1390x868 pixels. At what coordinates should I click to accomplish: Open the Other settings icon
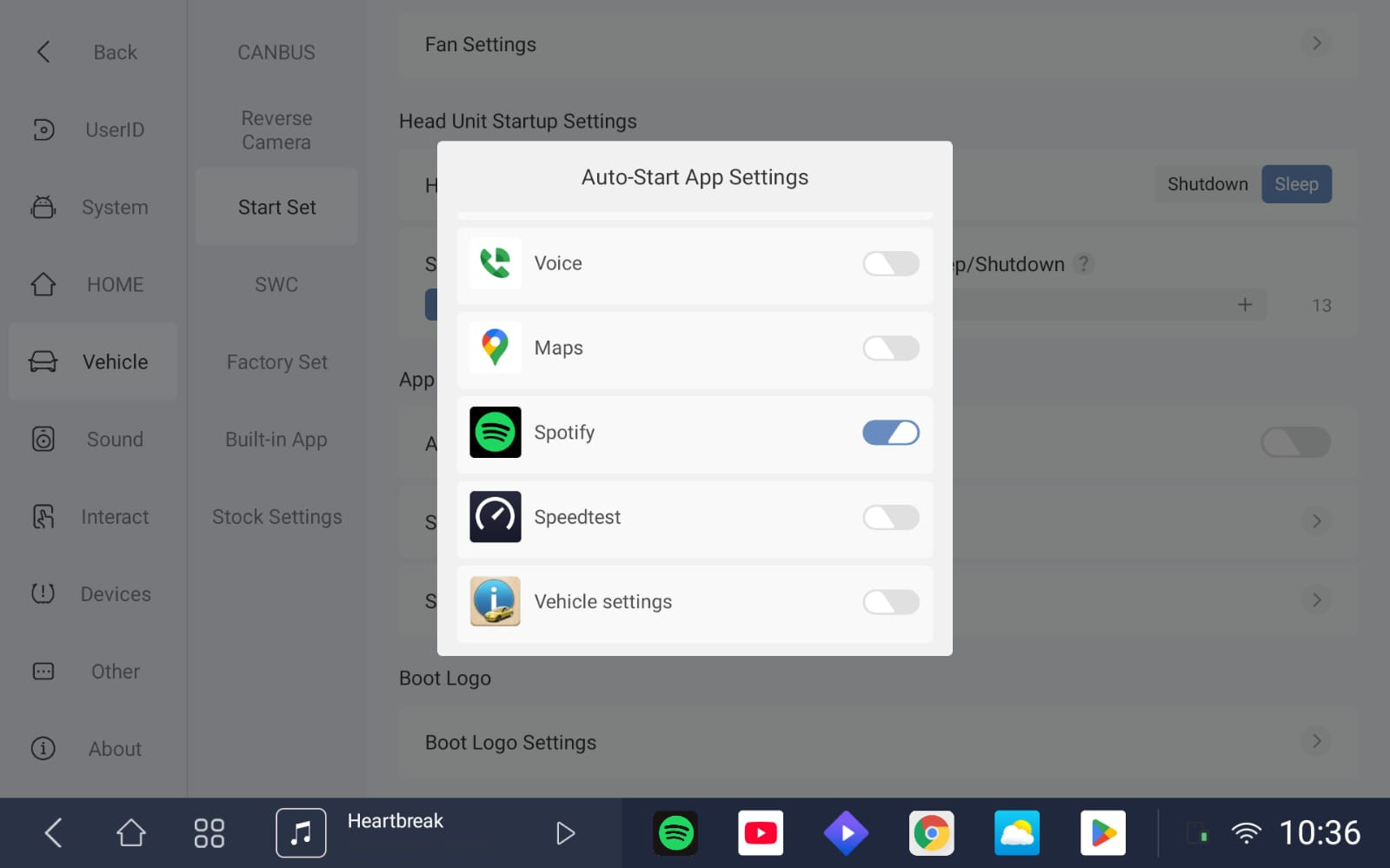click(x=43, y=671)
